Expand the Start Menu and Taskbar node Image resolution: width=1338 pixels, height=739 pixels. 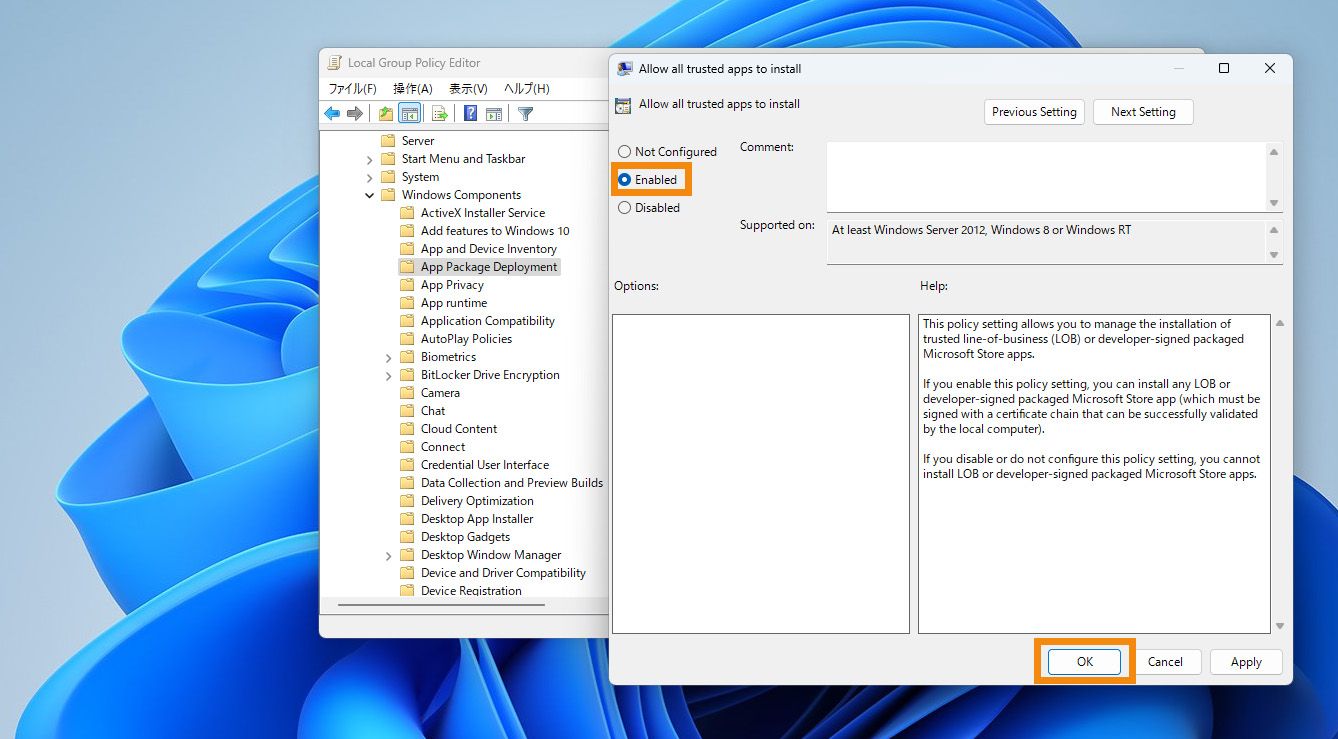[x=370, y=159]
